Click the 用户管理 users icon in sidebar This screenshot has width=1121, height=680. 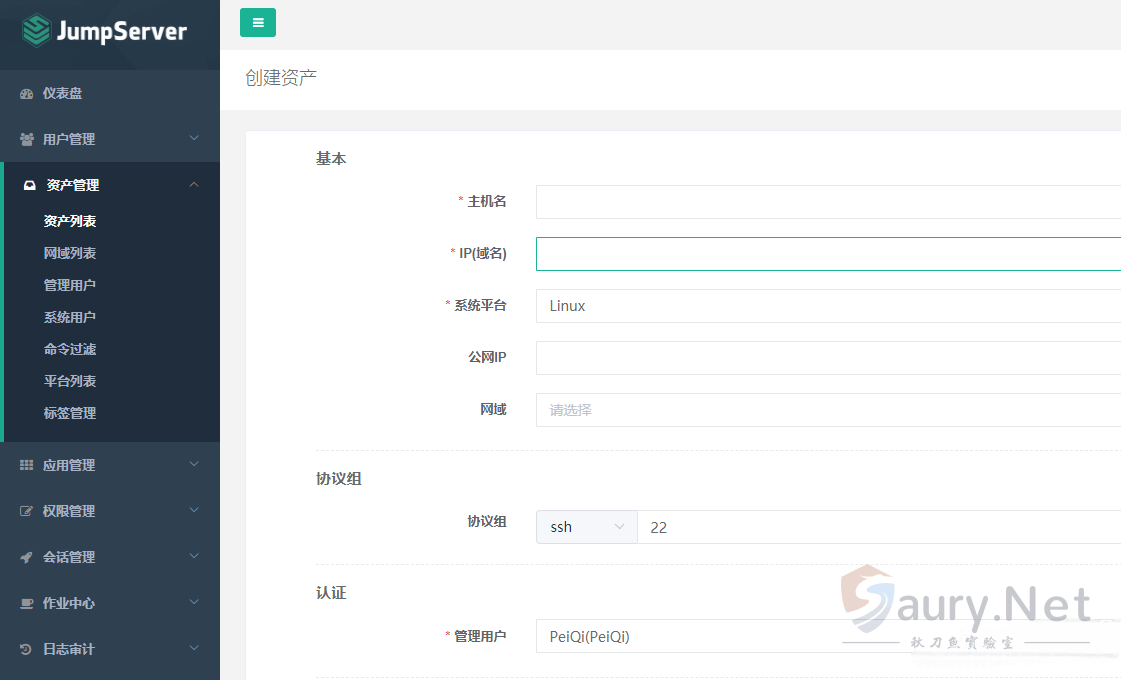click(25, 139)
